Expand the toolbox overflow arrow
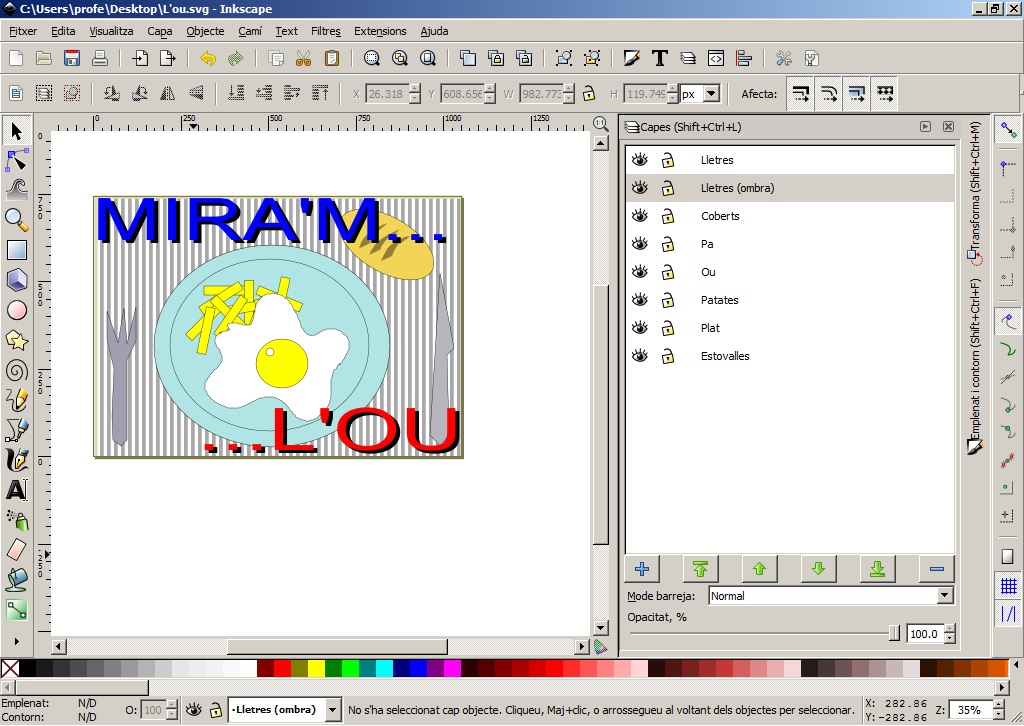The height and width of the screenshot is (726, 1024). click(17, 641)
